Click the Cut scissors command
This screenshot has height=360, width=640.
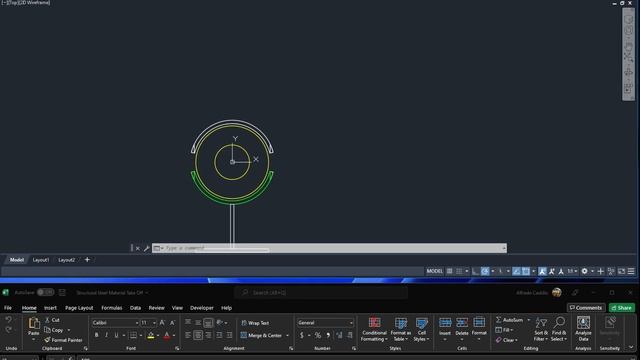coord(52,320)
